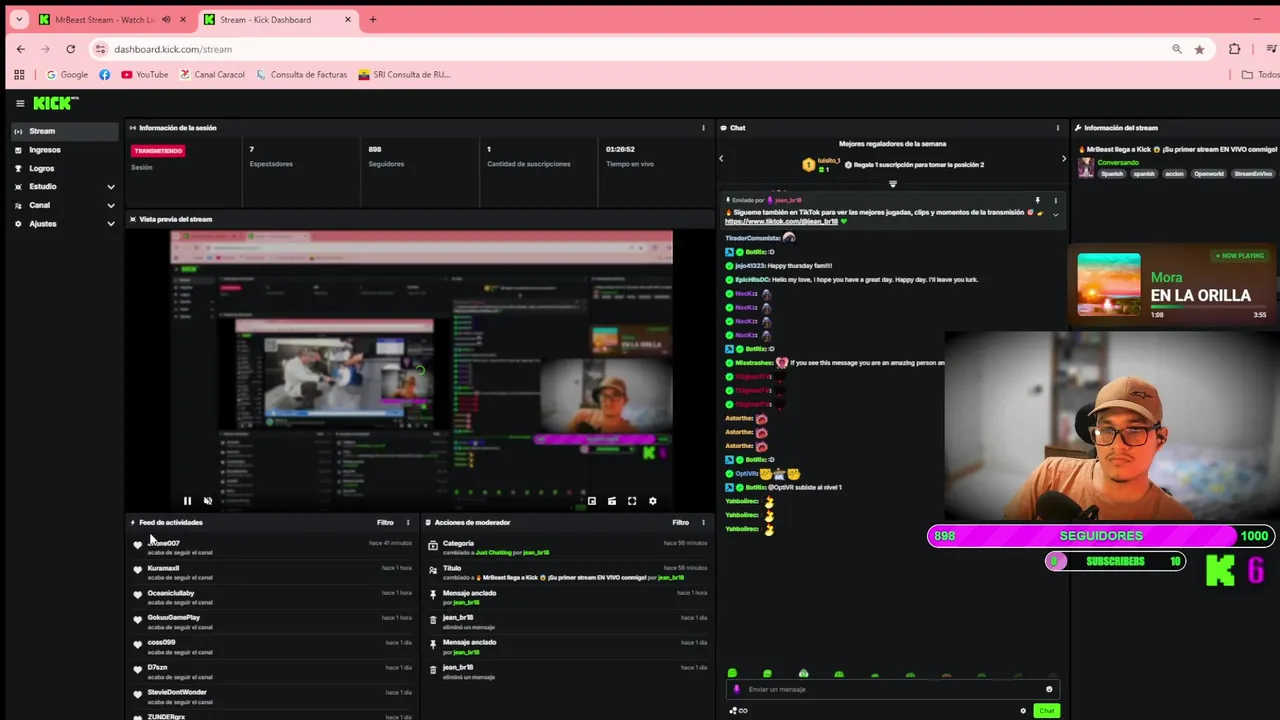Open picture-in-picture for stream preview
This screenshot has width=1280, height=720.
[592, 501]
